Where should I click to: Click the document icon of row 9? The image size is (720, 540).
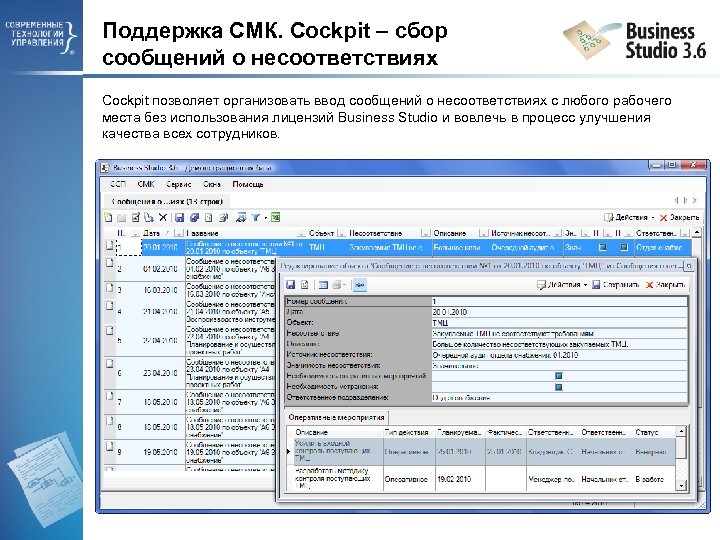(x=110, y=446)
